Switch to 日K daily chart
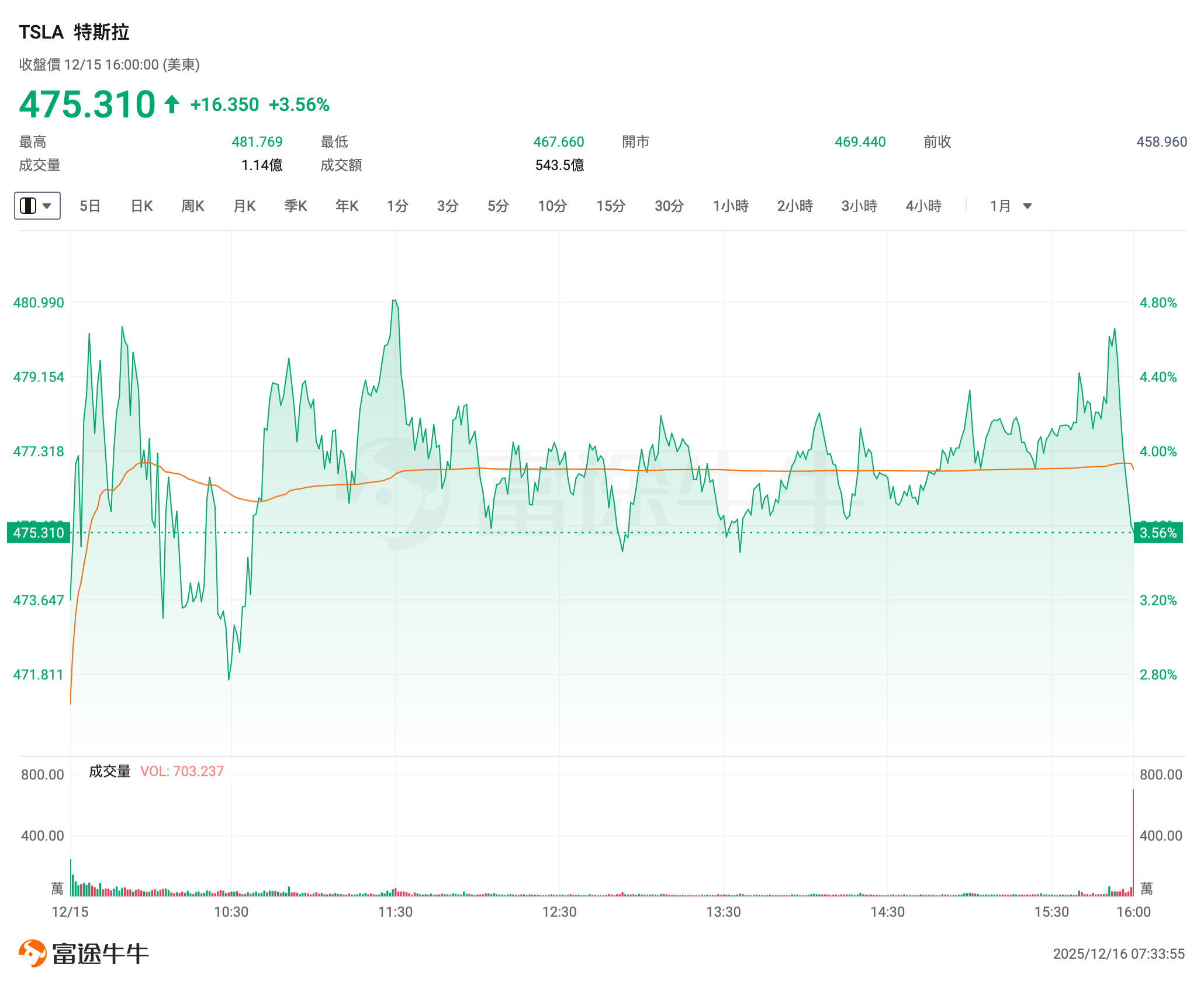This screenshot has height=985, width=1204. 141,206
